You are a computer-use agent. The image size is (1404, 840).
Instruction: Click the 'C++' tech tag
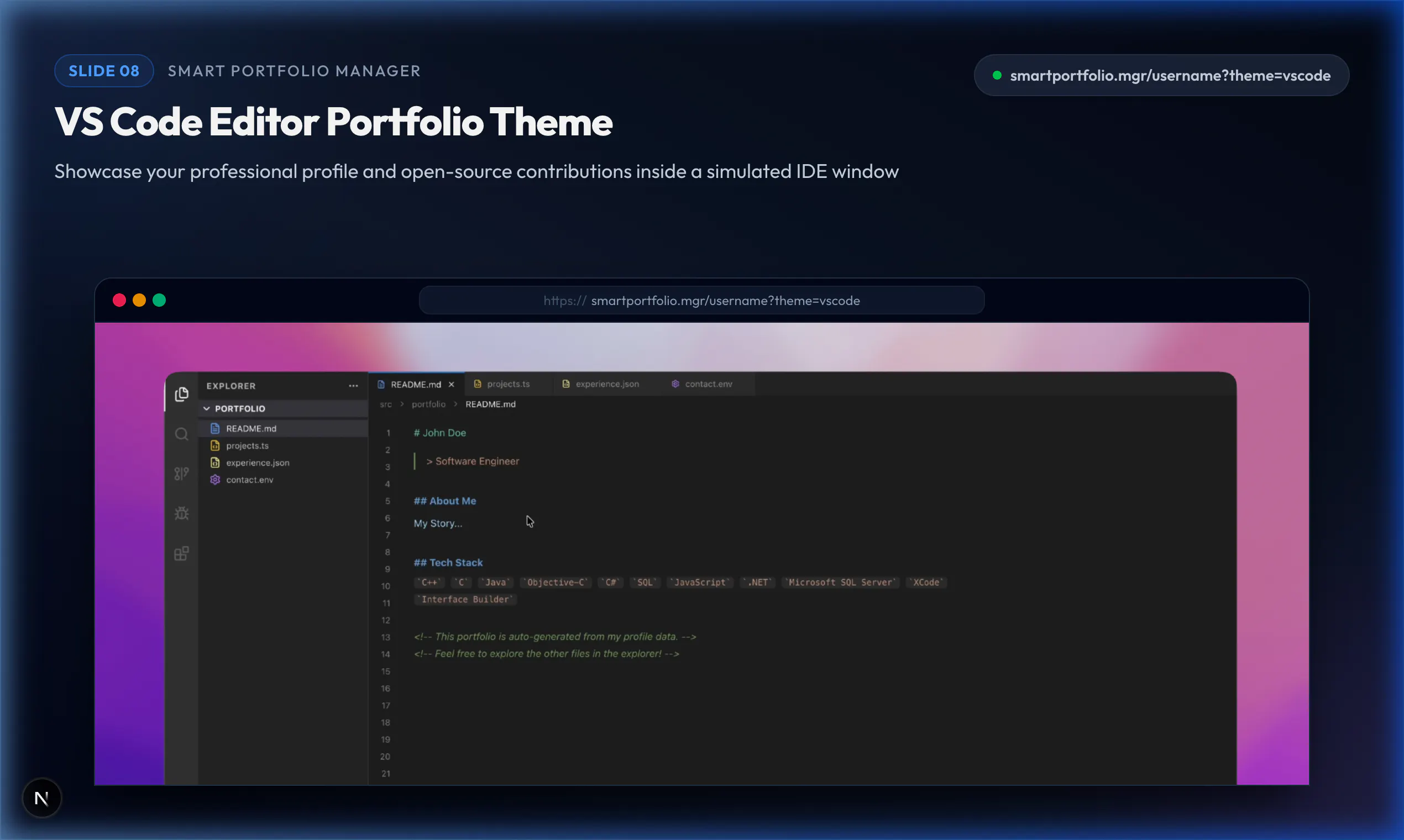429,582
